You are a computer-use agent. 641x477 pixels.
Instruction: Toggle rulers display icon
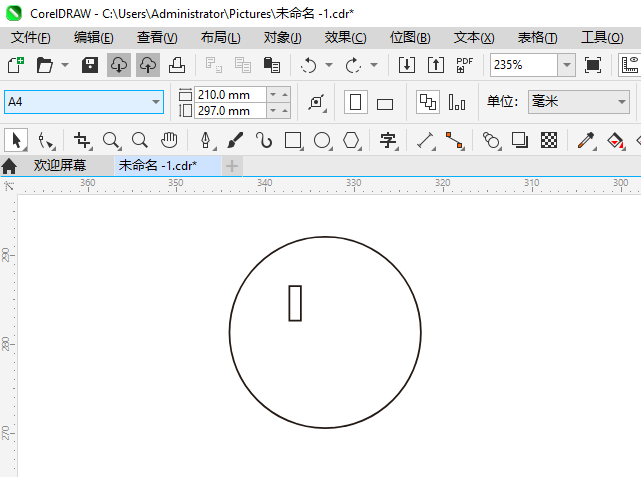click(x=630, y=65)
